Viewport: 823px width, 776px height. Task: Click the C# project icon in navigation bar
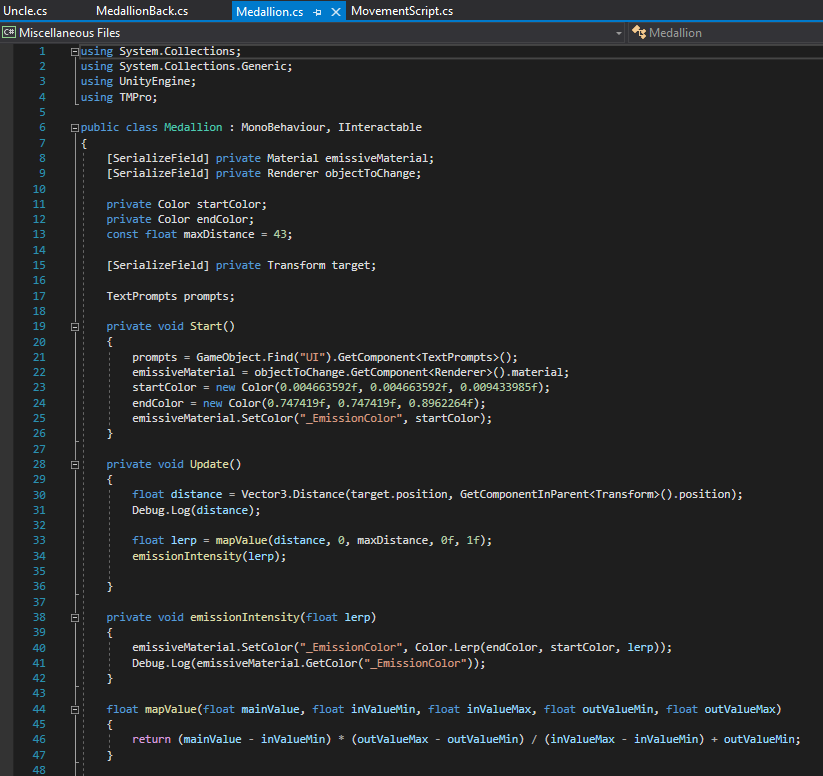tap(9, 33)
